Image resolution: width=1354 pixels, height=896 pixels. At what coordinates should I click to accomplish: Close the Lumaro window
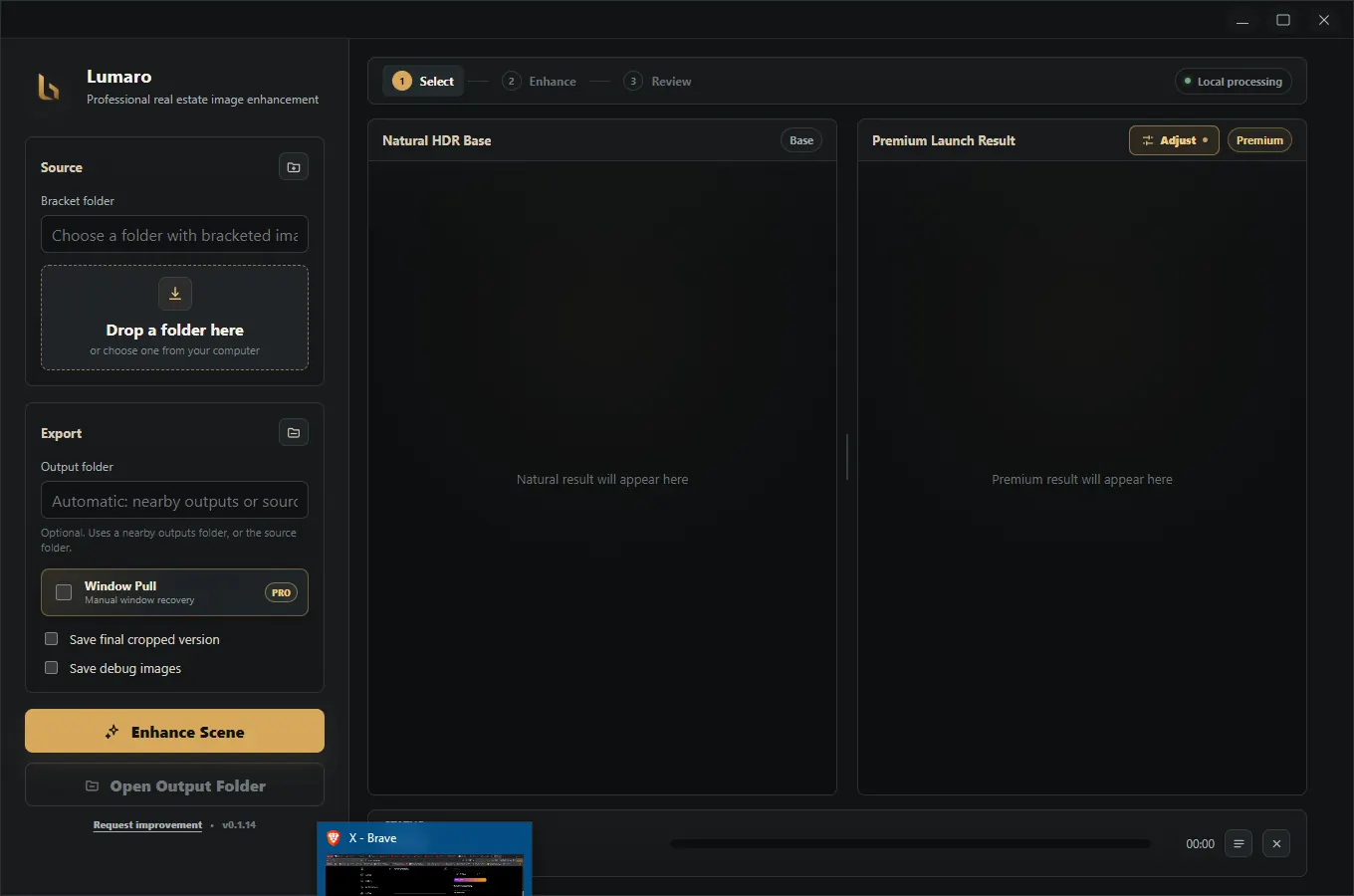pyautogui.click(x=1324, y=20)
